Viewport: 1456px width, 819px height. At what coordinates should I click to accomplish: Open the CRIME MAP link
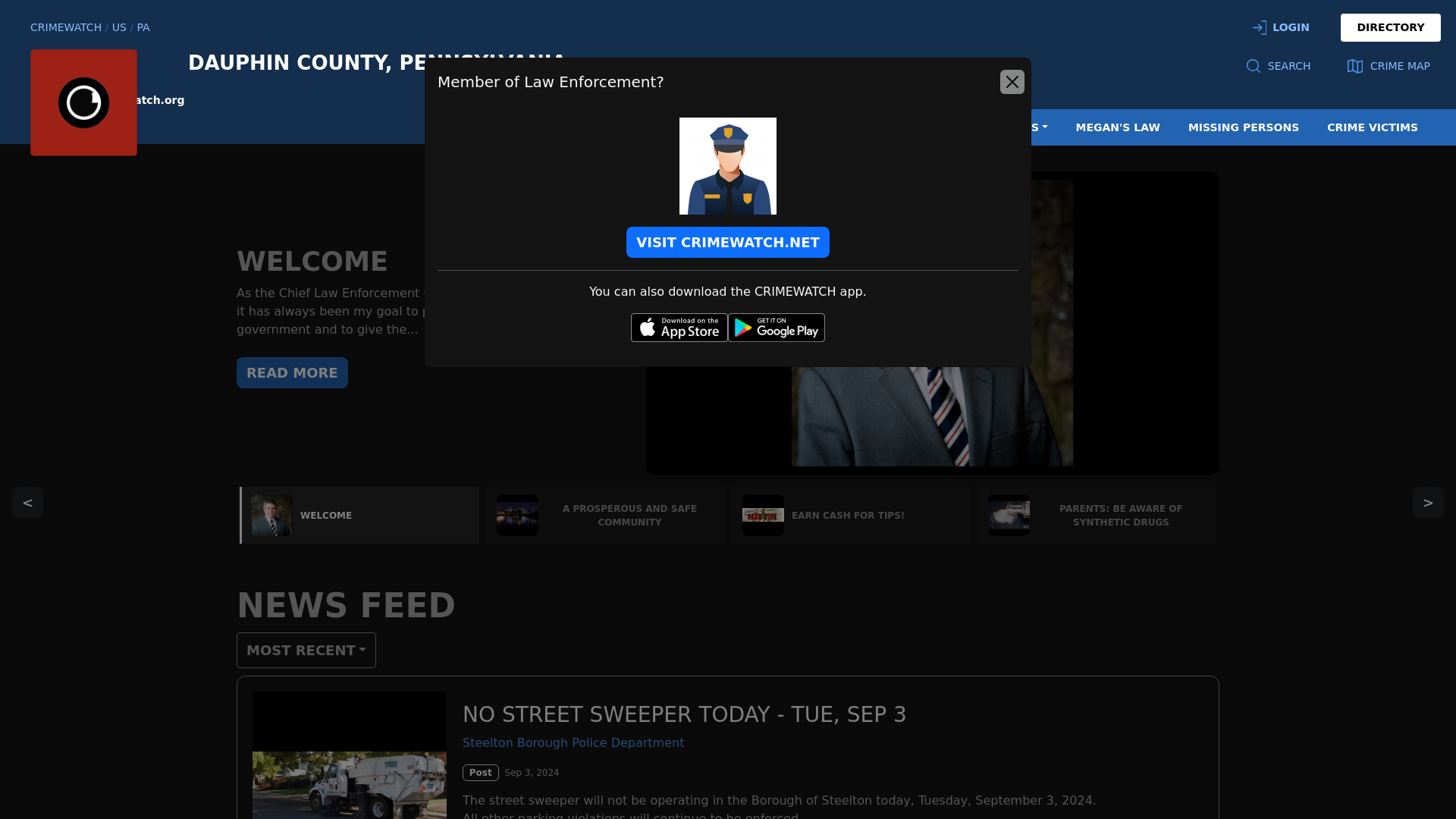[1388, 66]
